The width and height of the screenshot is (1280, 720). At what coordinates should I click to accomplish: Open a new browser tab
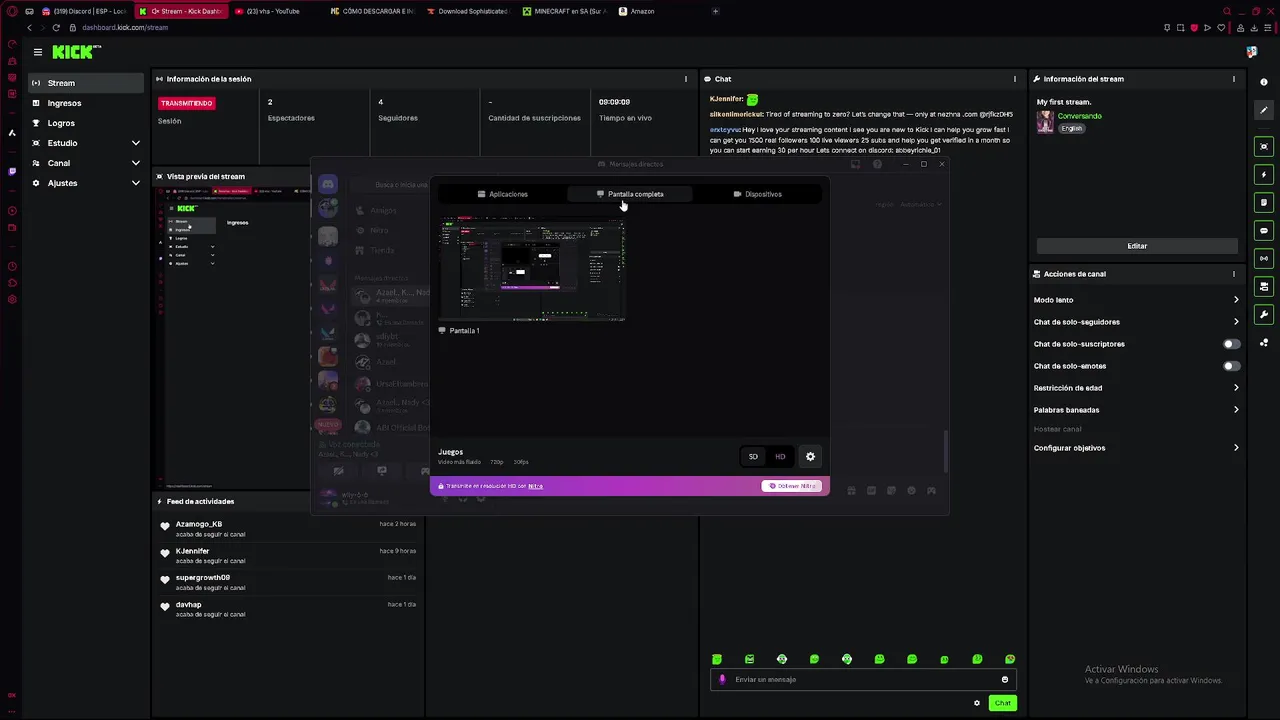pyautogui.click(x=715, y=11)
